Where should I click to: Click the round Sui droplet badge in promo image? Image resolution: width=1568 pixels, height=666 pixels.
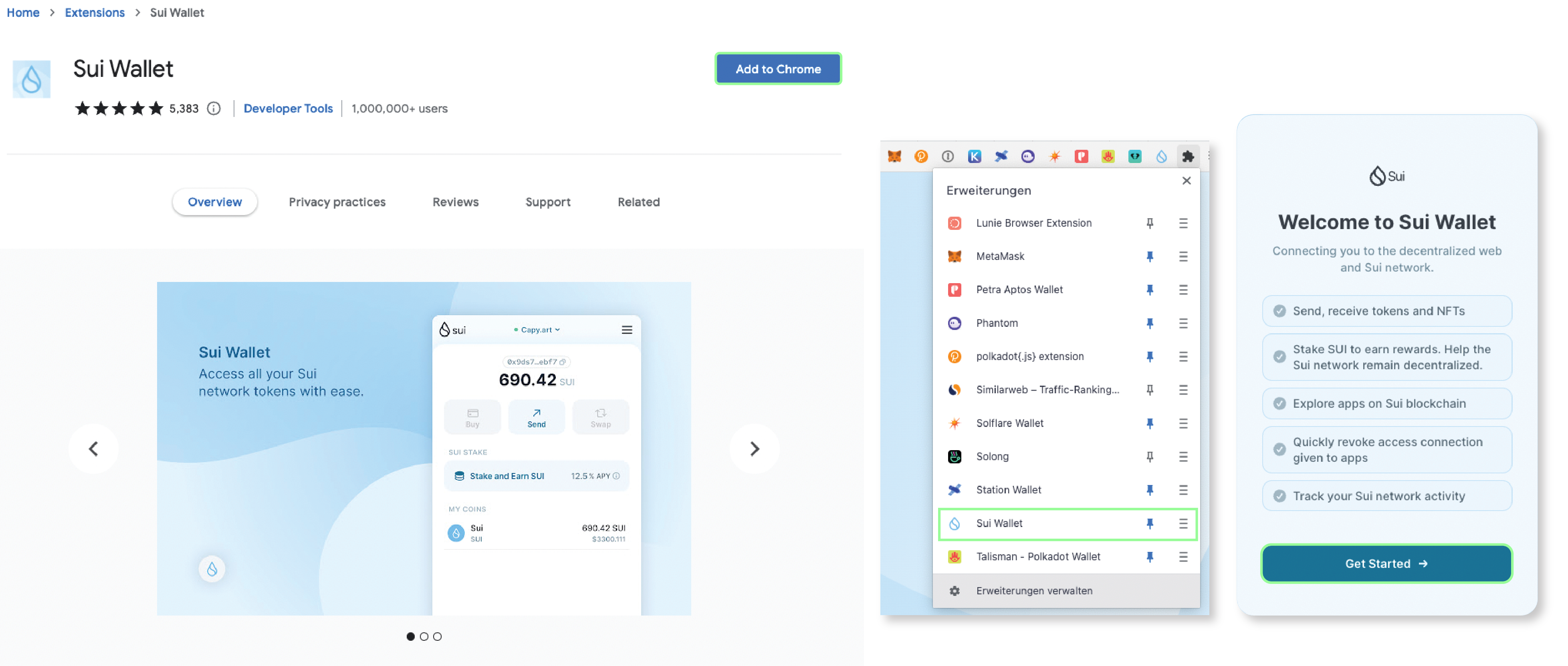click(212, 569)
